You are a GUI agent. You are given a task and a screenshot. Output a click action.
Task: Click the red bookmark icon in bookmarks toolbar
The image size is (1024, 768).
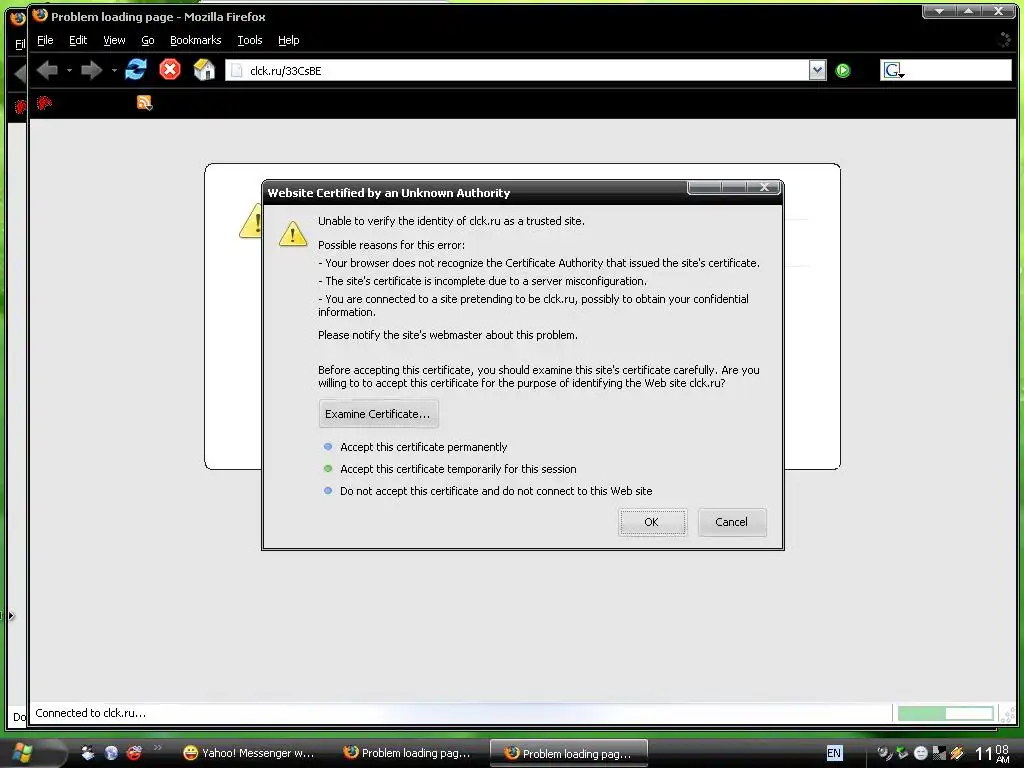(44, 103)
